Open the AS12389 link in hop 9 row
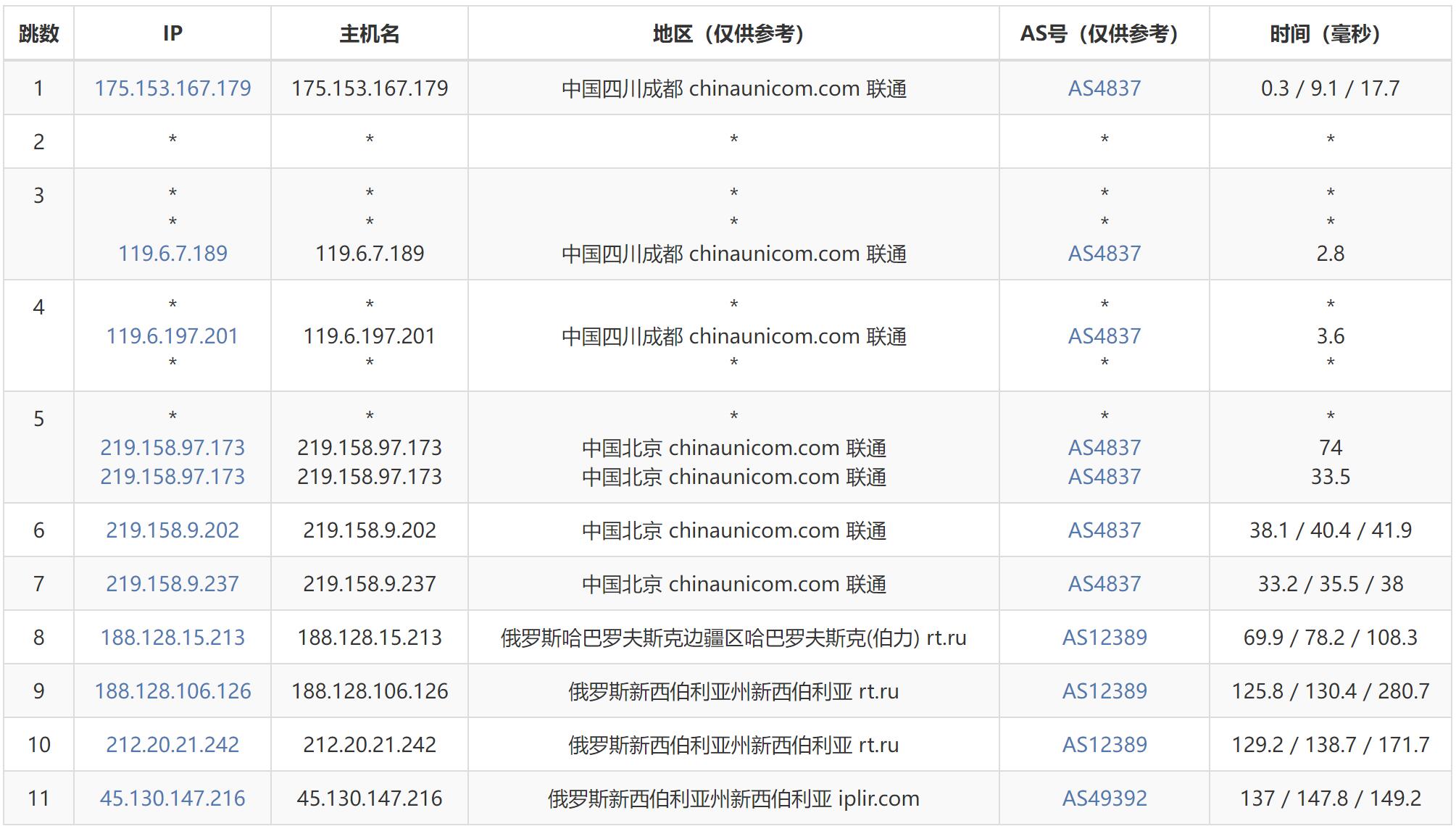Screen dimensions: 1456x826 pos(1105,691)
